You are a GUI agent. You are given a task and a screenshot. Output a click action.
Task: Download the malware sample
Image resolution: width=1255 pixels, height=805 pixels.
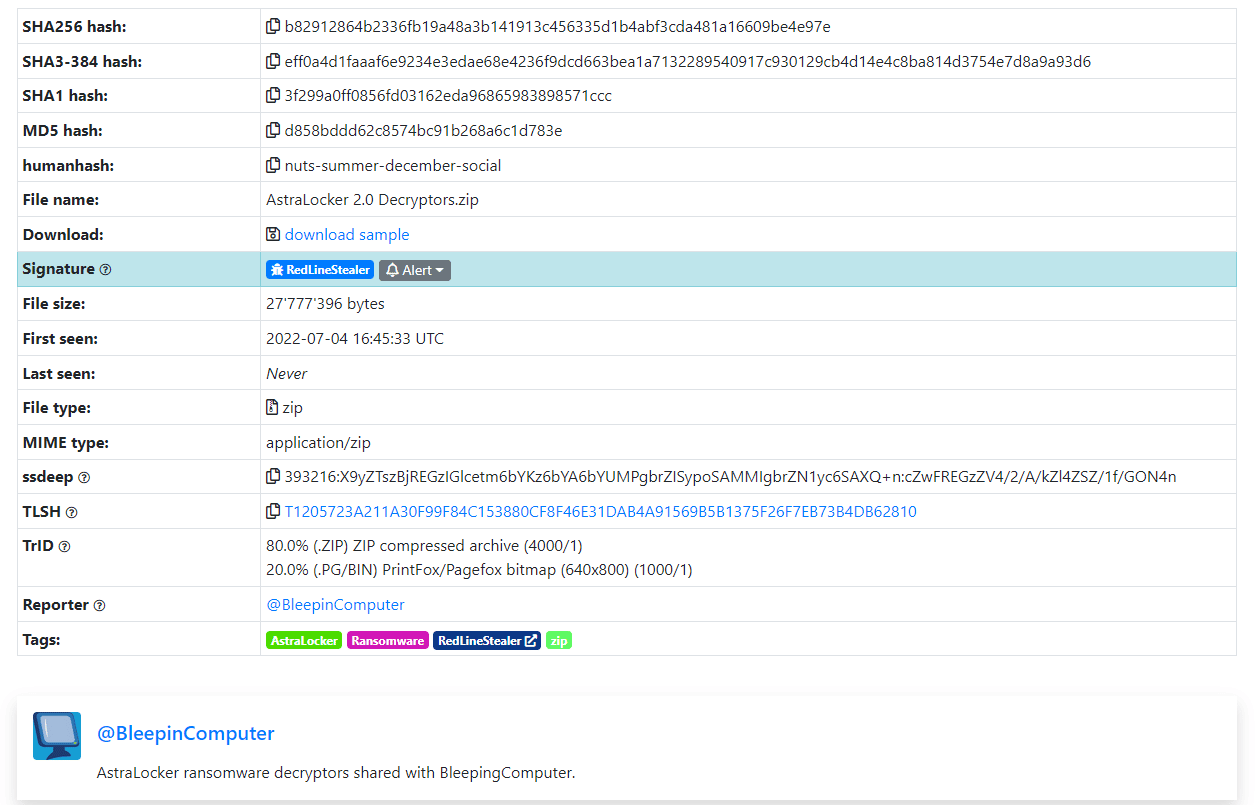tap(346, 235)
